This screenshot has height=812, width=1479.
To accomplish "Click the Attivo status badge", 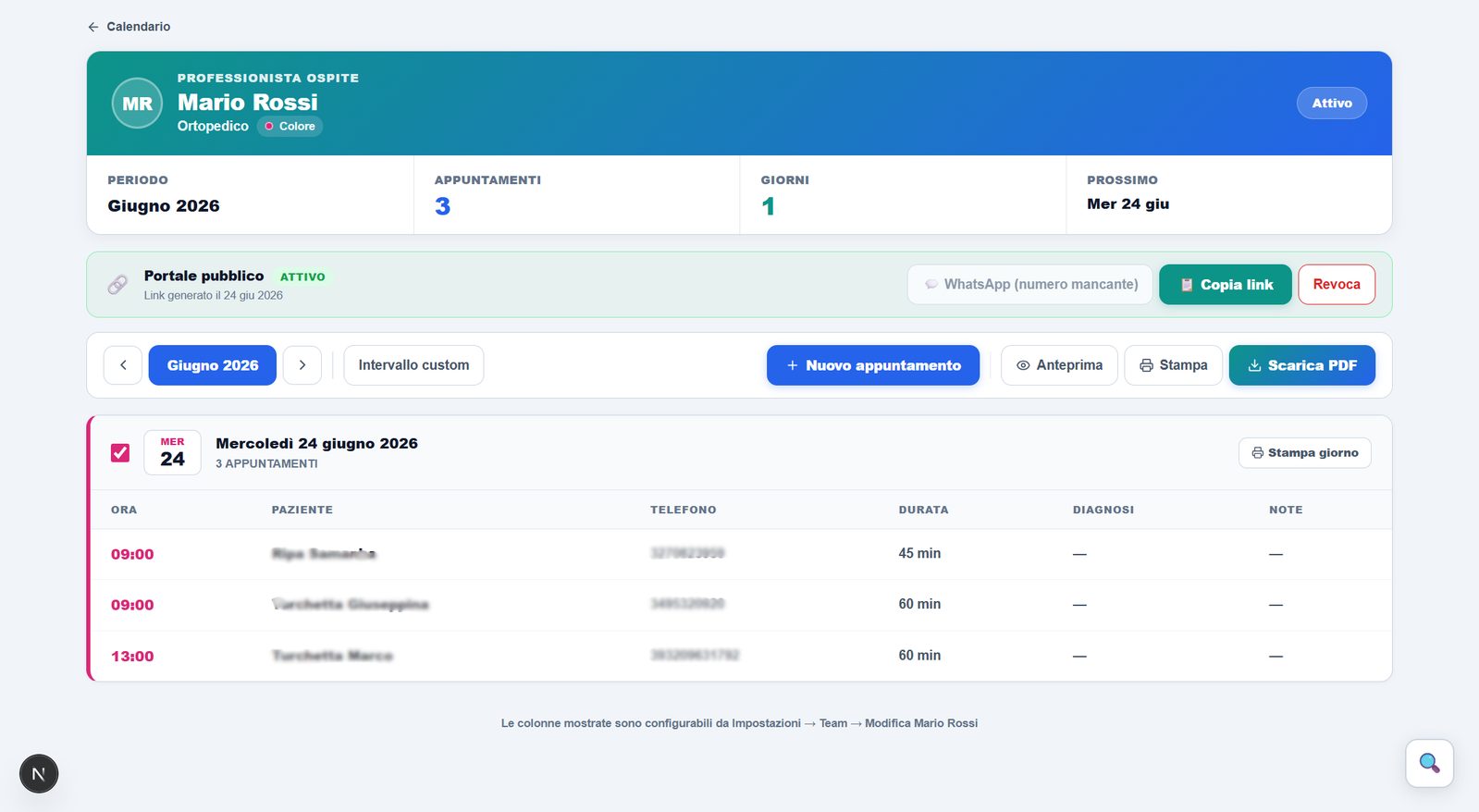I will click(x=1331, y=104).
